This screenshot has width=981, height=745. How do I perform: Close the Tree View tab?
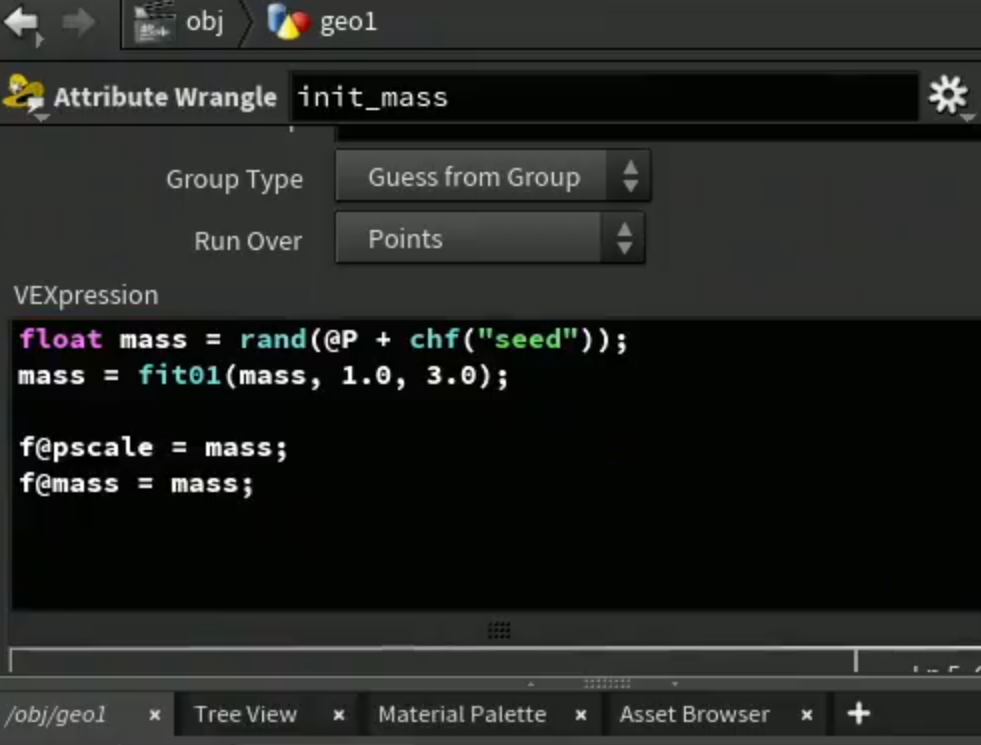click(x=338, y=715)
